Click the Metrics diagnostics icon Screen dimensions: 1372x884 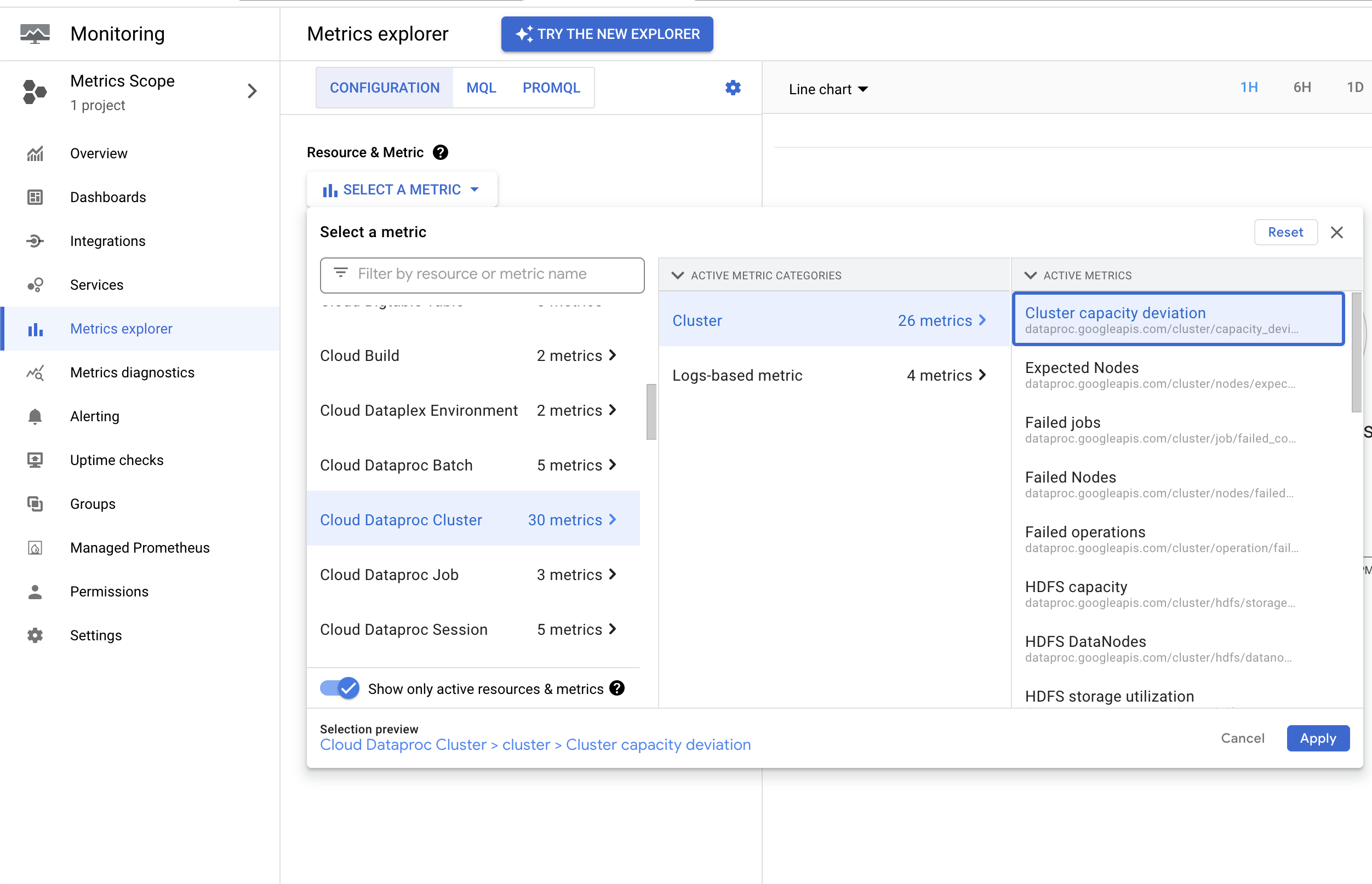click(x=35, y=372)
